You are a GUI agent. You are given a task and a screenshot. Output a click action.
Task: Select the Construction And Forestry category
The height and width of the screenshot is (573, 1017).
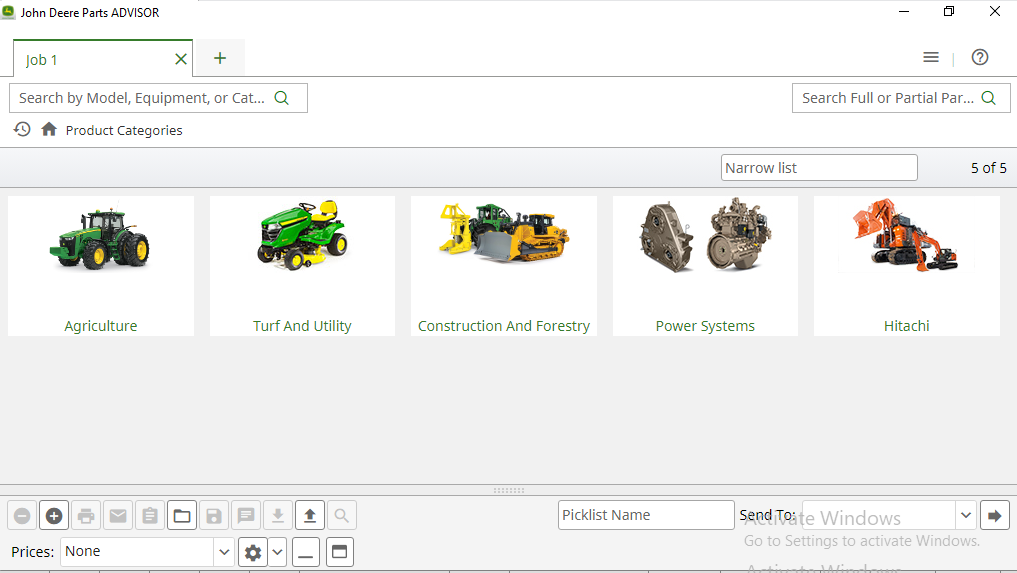(504, 266)
